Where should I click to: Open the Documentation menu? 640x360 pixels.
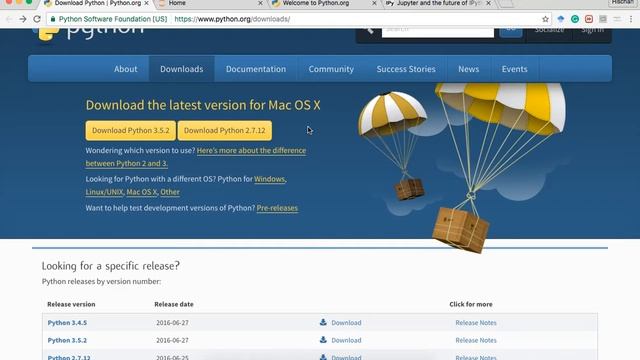tap(256, 69)
